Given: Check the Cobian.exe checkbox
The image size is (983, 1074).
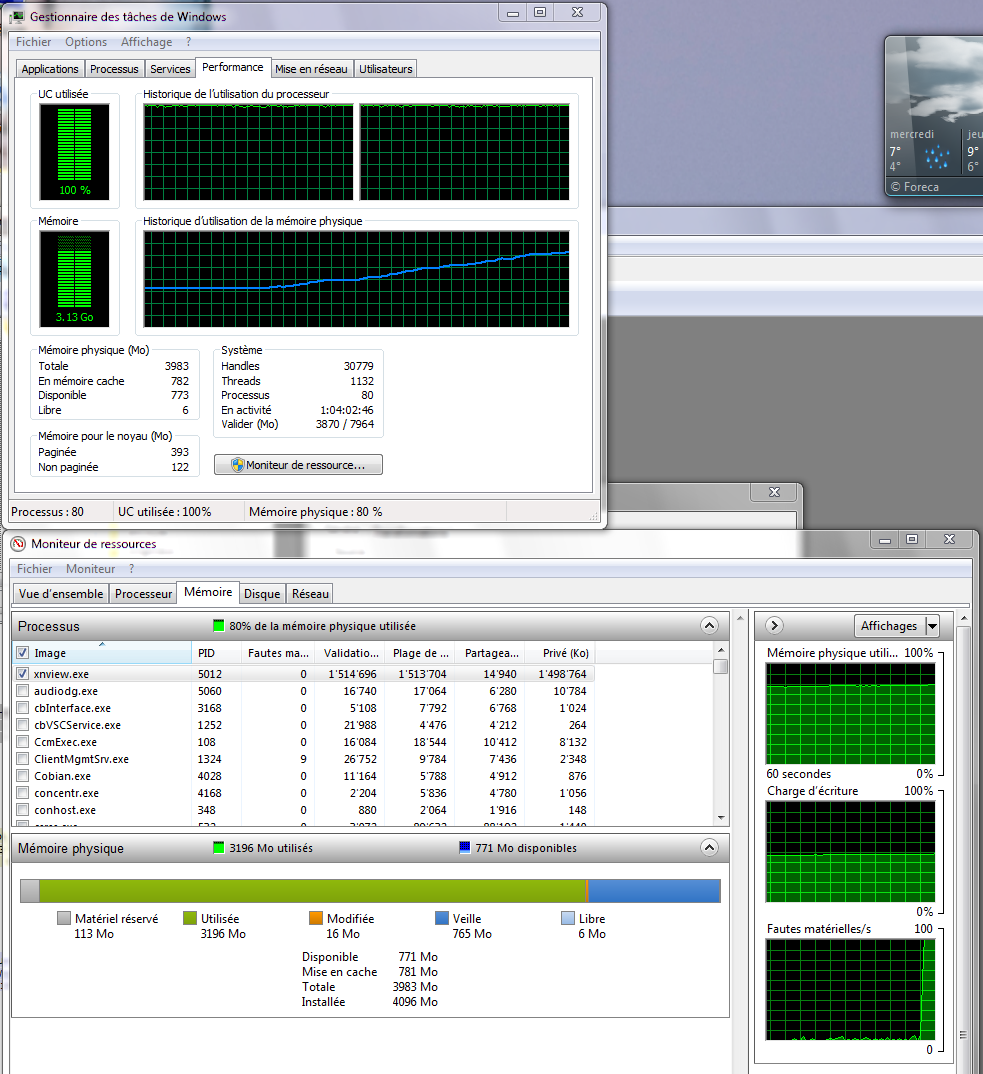Looking at the screenshot, I should coord(23,776).
